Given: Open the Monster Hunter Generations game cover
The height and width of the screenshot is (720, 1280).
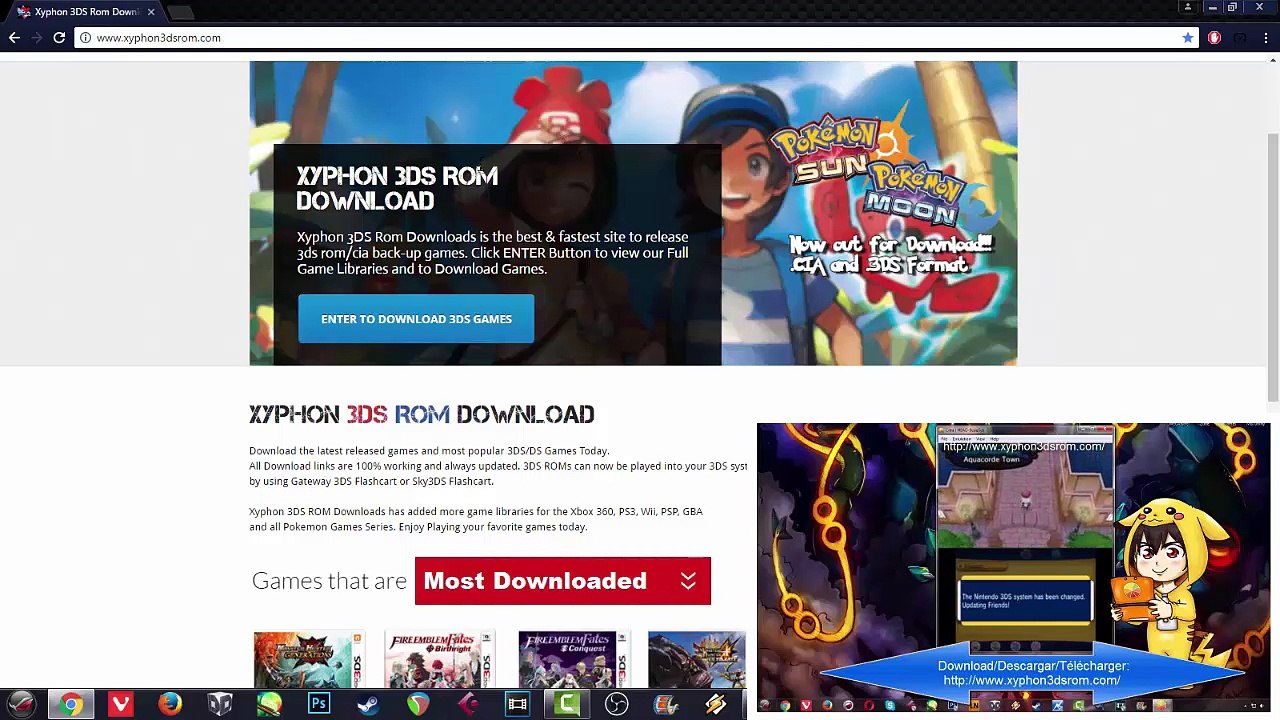Looking at the screenshot, I should [308, 660].
